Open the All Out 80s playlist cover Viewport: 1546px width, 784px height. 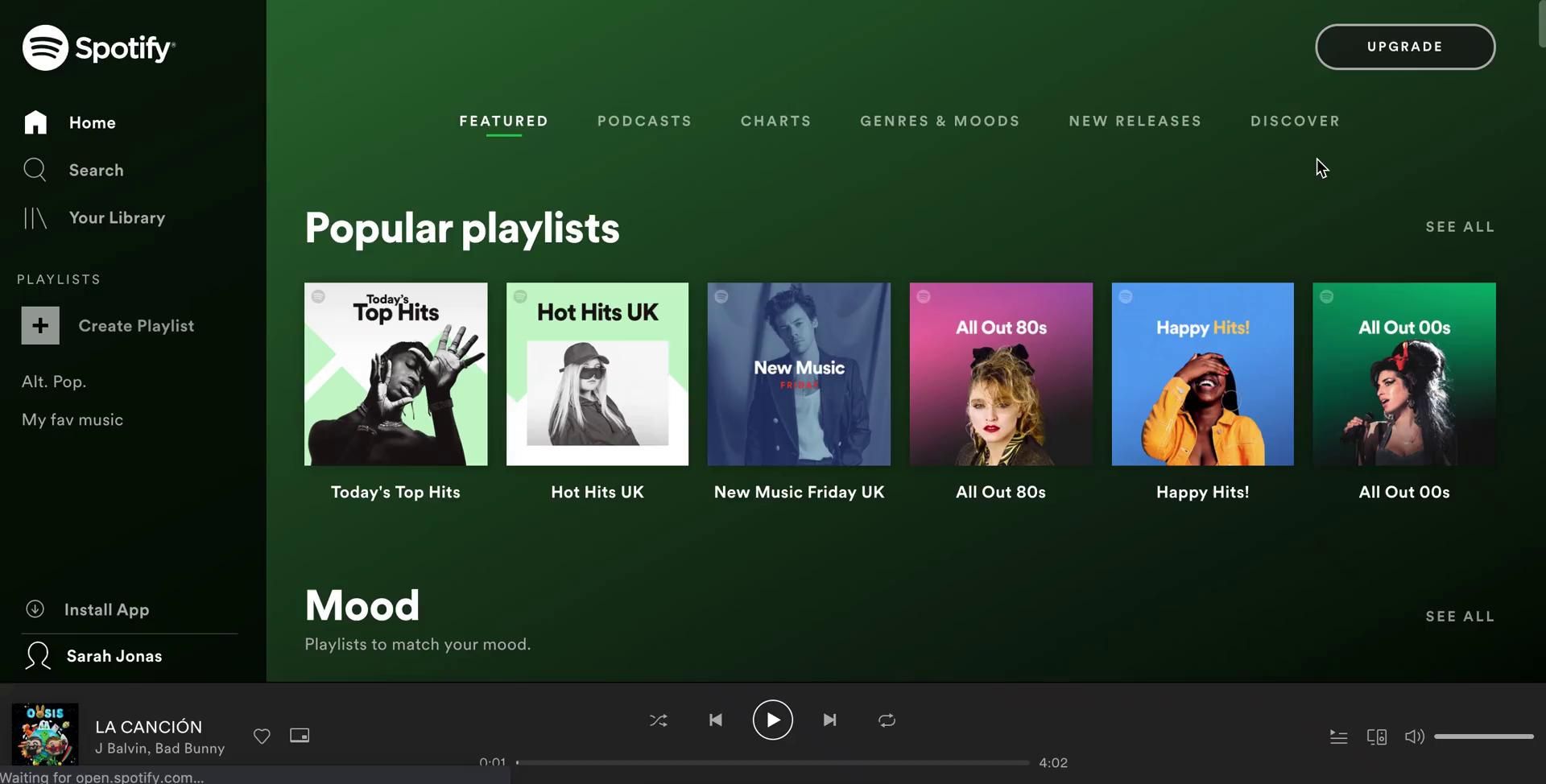(1001, 373)
